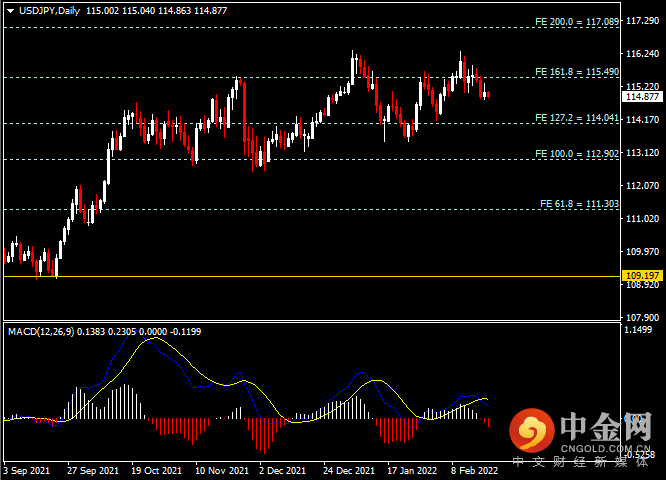Click the 27 Sep 2021 date label
This screenshot has height=480, width=666.
[93, 471]
